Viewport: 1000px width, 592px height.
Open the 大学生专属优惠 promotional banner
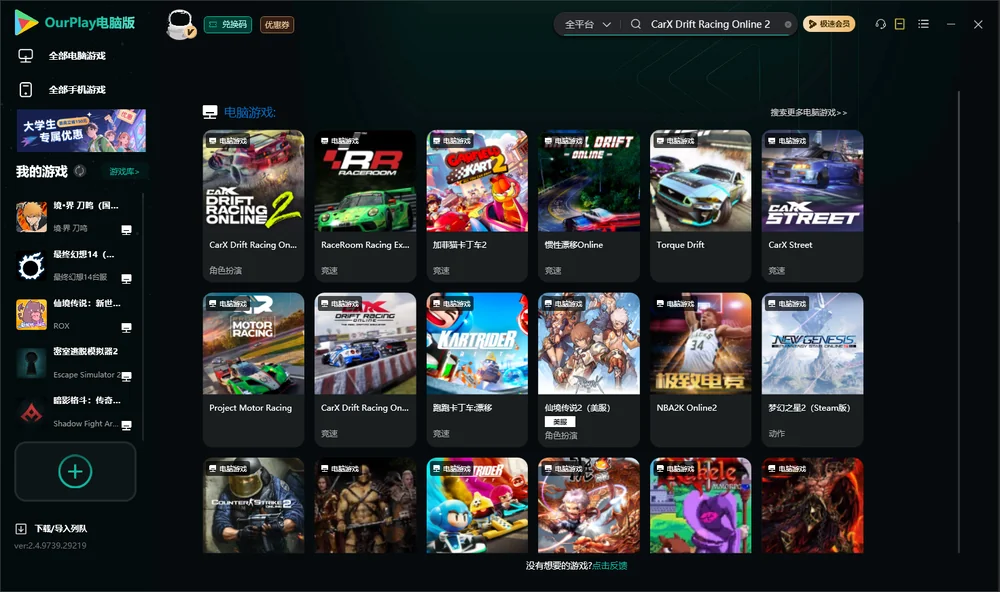click(82, 131)
